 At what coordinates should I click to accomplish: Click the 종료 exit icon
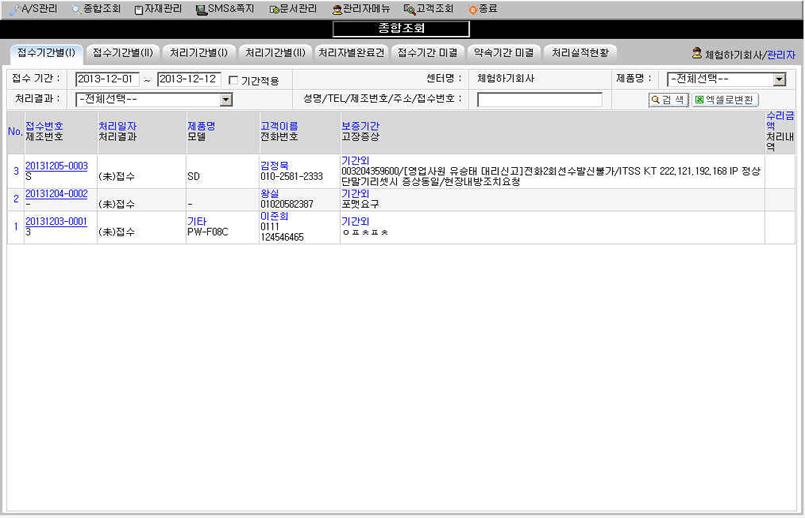pyautogui.click(x=472, y=8)
